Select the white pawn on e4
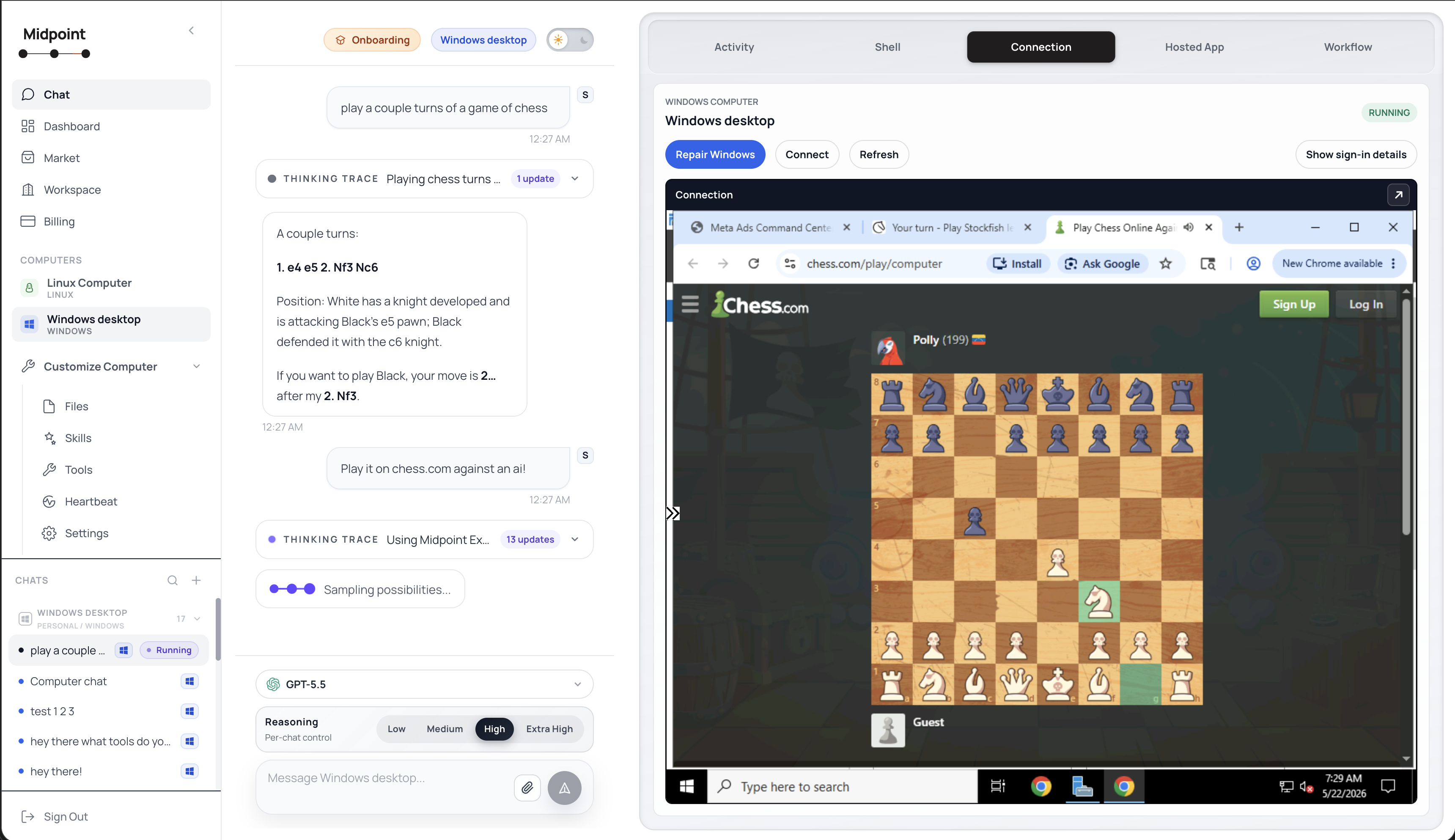The height and width of the screenshot is (840, 1455). (1057, 560)
